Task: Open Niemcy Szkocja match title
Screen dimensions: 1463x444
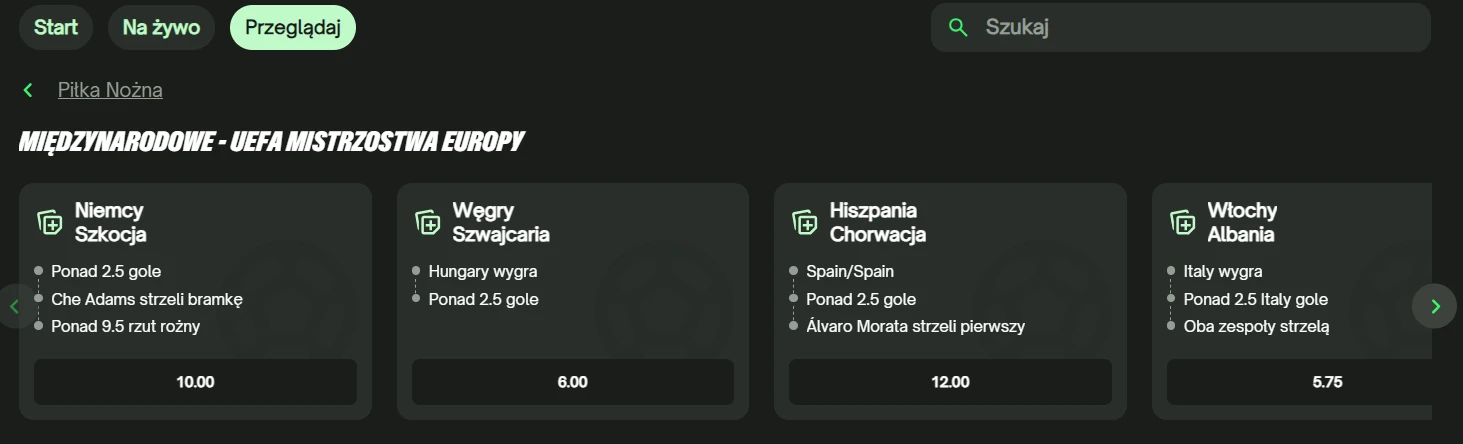Action: (x=110, y=223)
